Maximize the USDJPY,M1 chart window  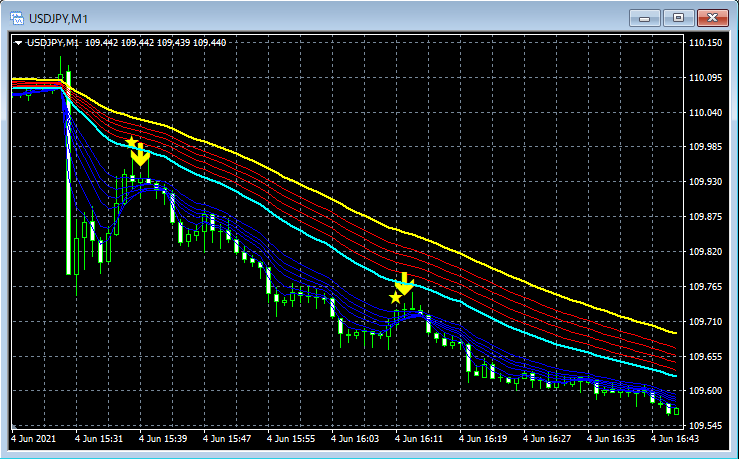tap(678, 18)
